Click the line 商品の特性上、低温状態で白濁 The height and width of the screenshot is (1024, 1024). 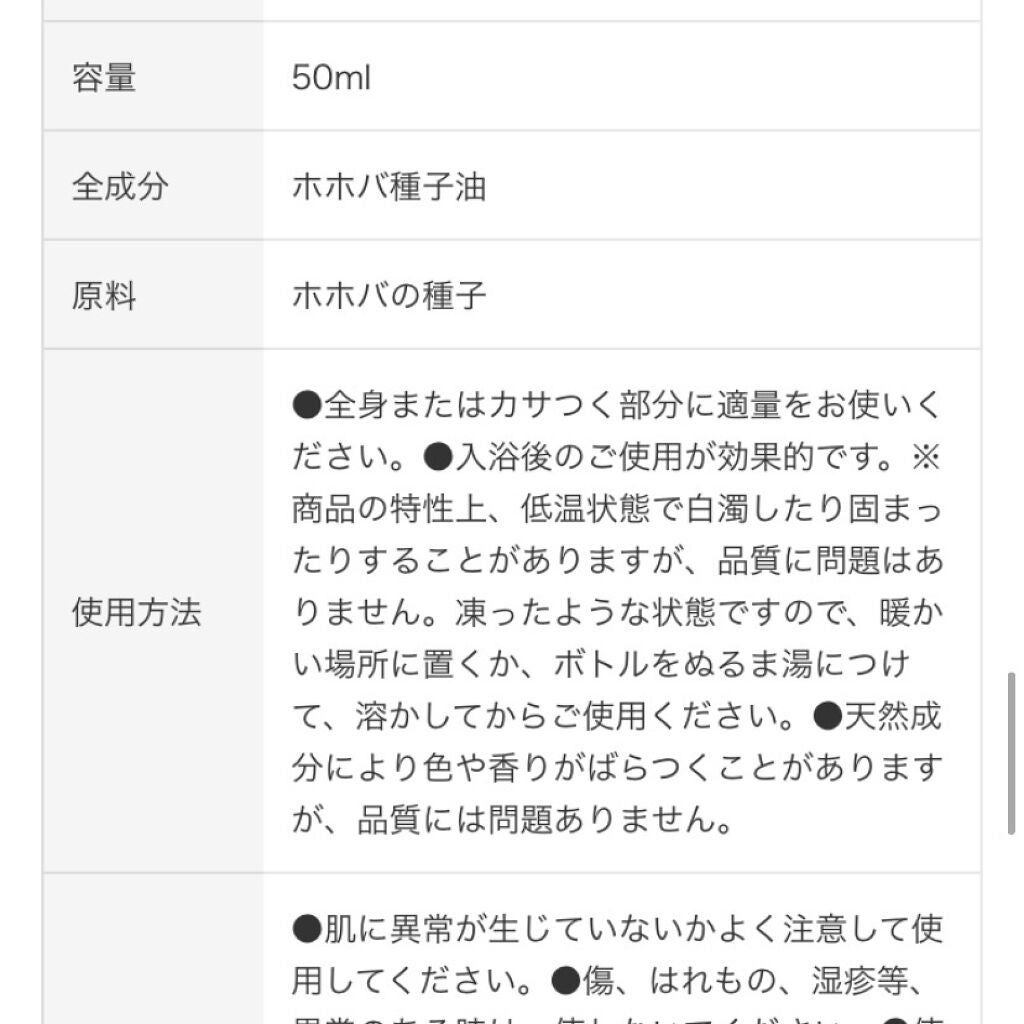617,509
